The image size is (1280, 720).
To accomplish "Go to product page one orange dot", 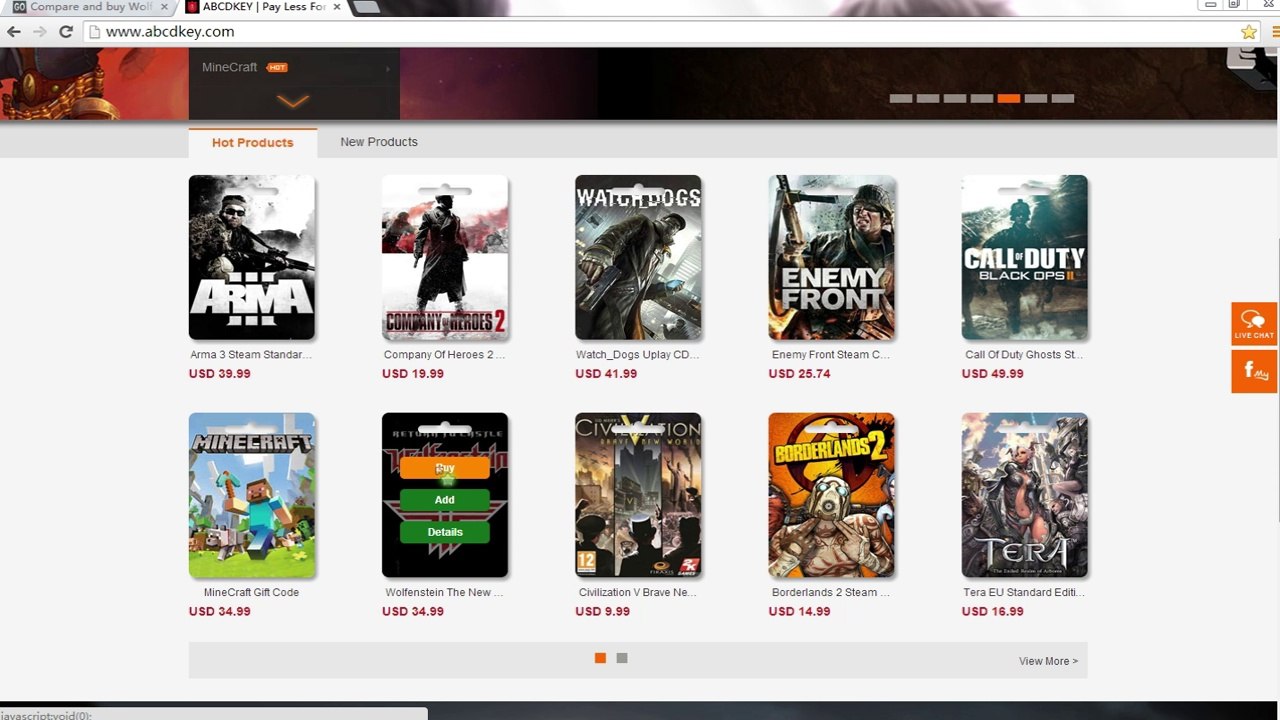I will [600, 658].
